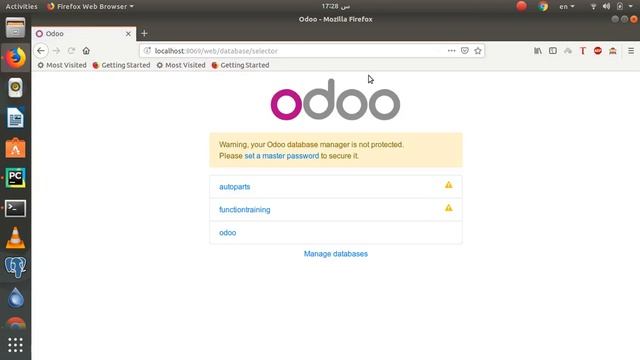The height and width of the screenshot is (360, 640).
Task: Click the network icon in top bar
Action: tap(593, 7)
